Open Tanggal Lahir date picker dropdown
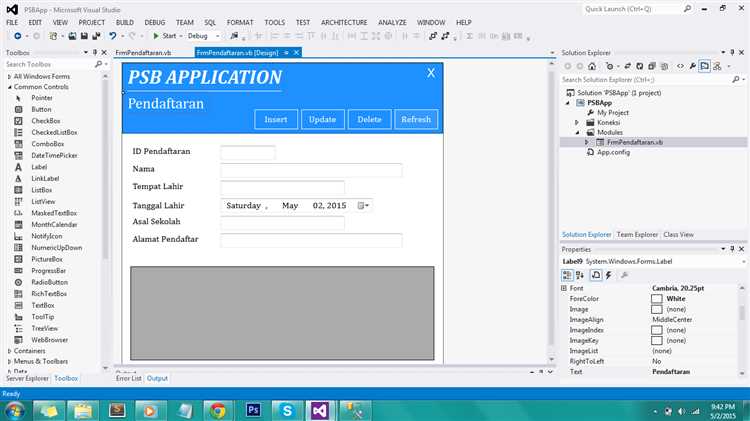This screenshot has width=750, height=421. 364,206
